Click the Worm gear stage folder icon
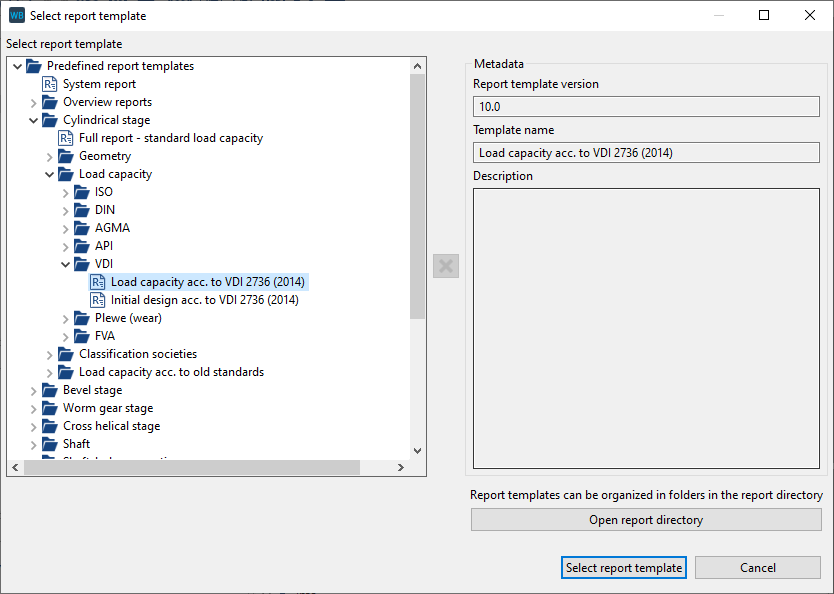 click(50, 408)
